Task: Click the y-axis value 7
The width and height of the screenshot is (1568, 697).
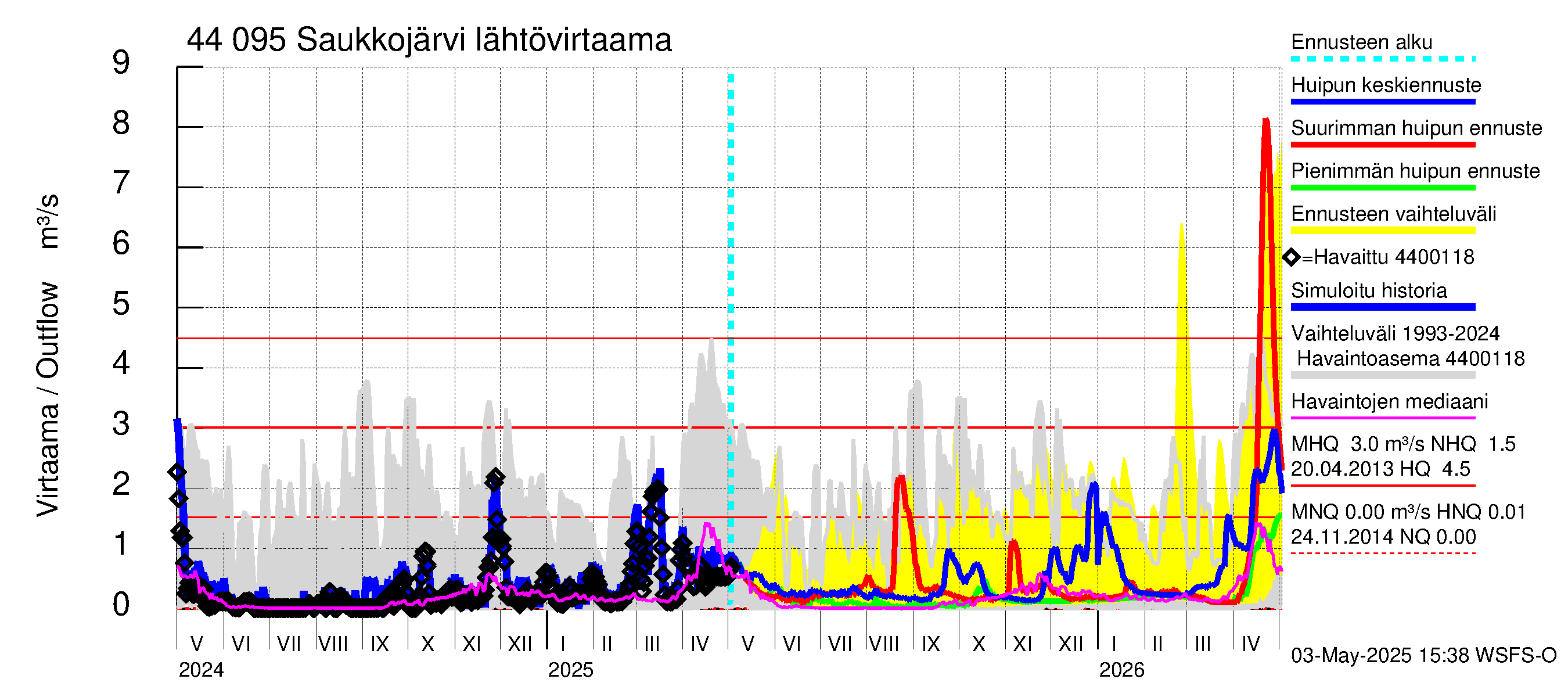Action: [121, 182]
